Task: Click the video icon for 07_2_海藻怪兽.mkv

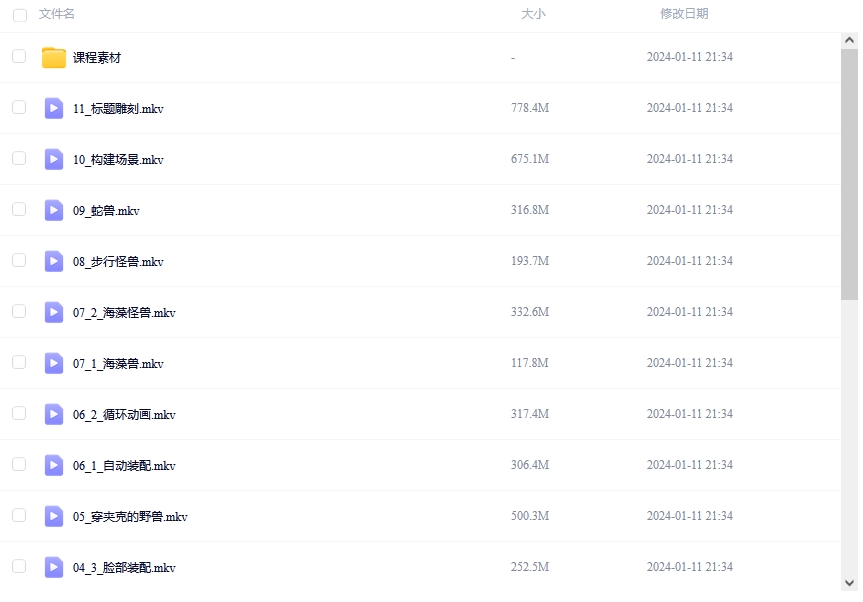Action: tap(54, 313)
